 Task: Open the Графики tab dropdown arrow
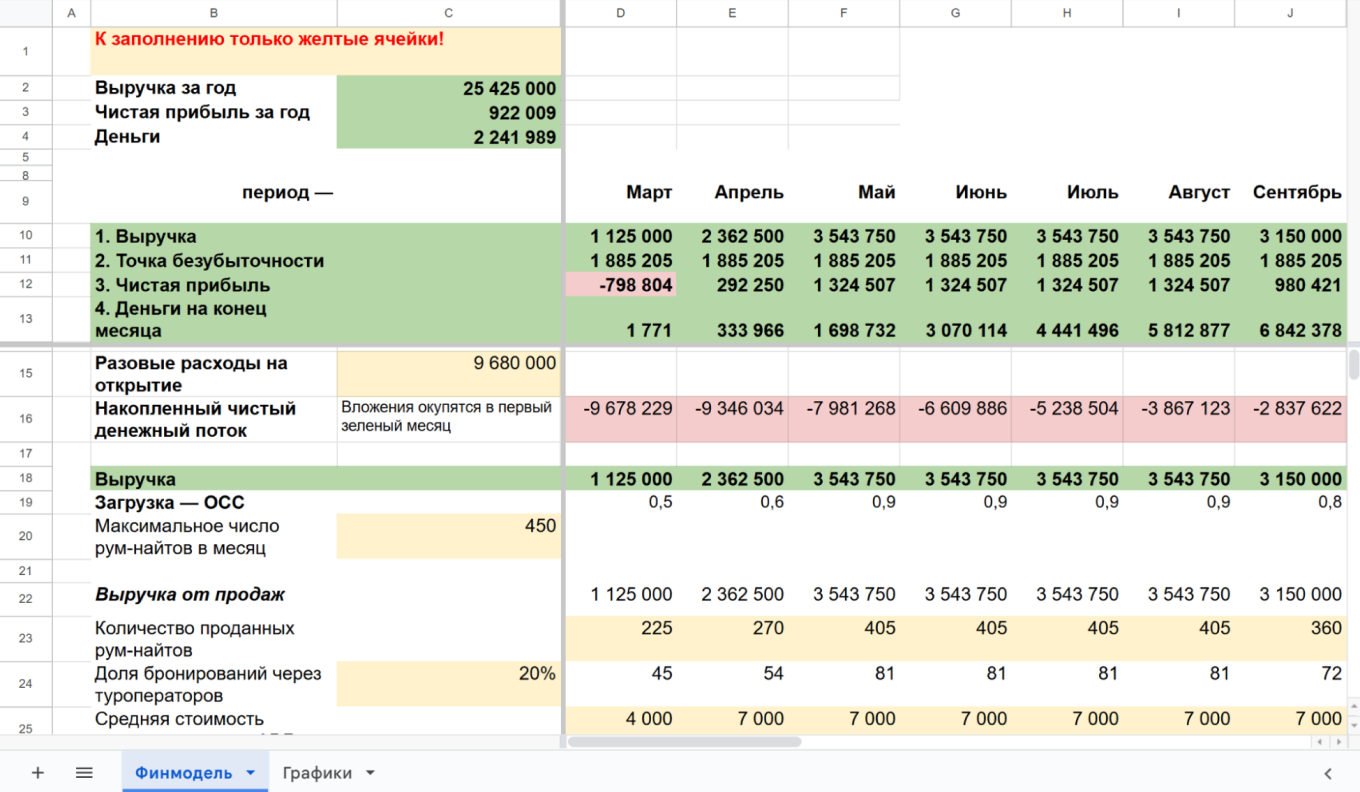(x=370, y=773)
